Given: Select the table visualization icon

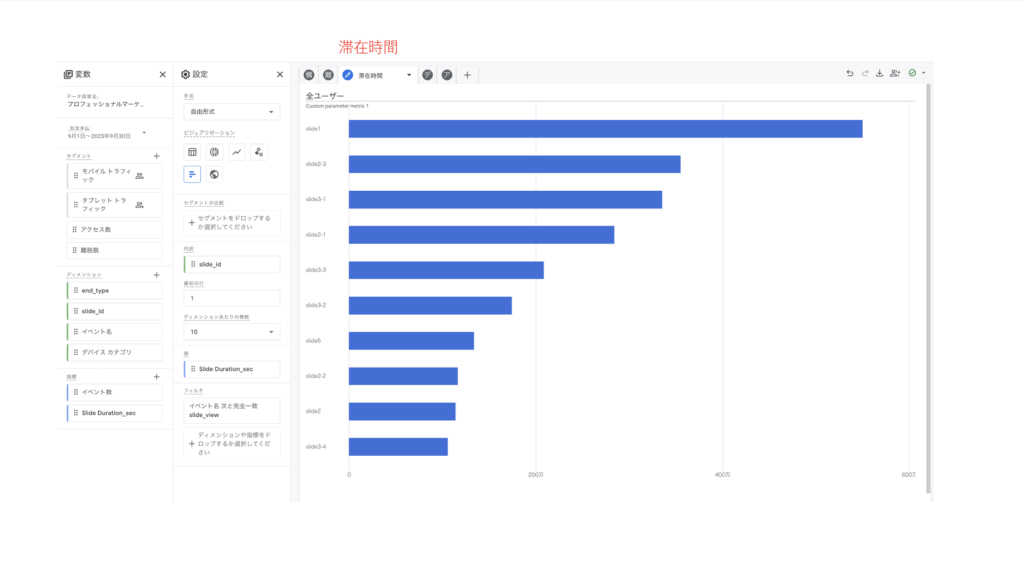Looking at the screenshot, I should [x=193, y=152].
